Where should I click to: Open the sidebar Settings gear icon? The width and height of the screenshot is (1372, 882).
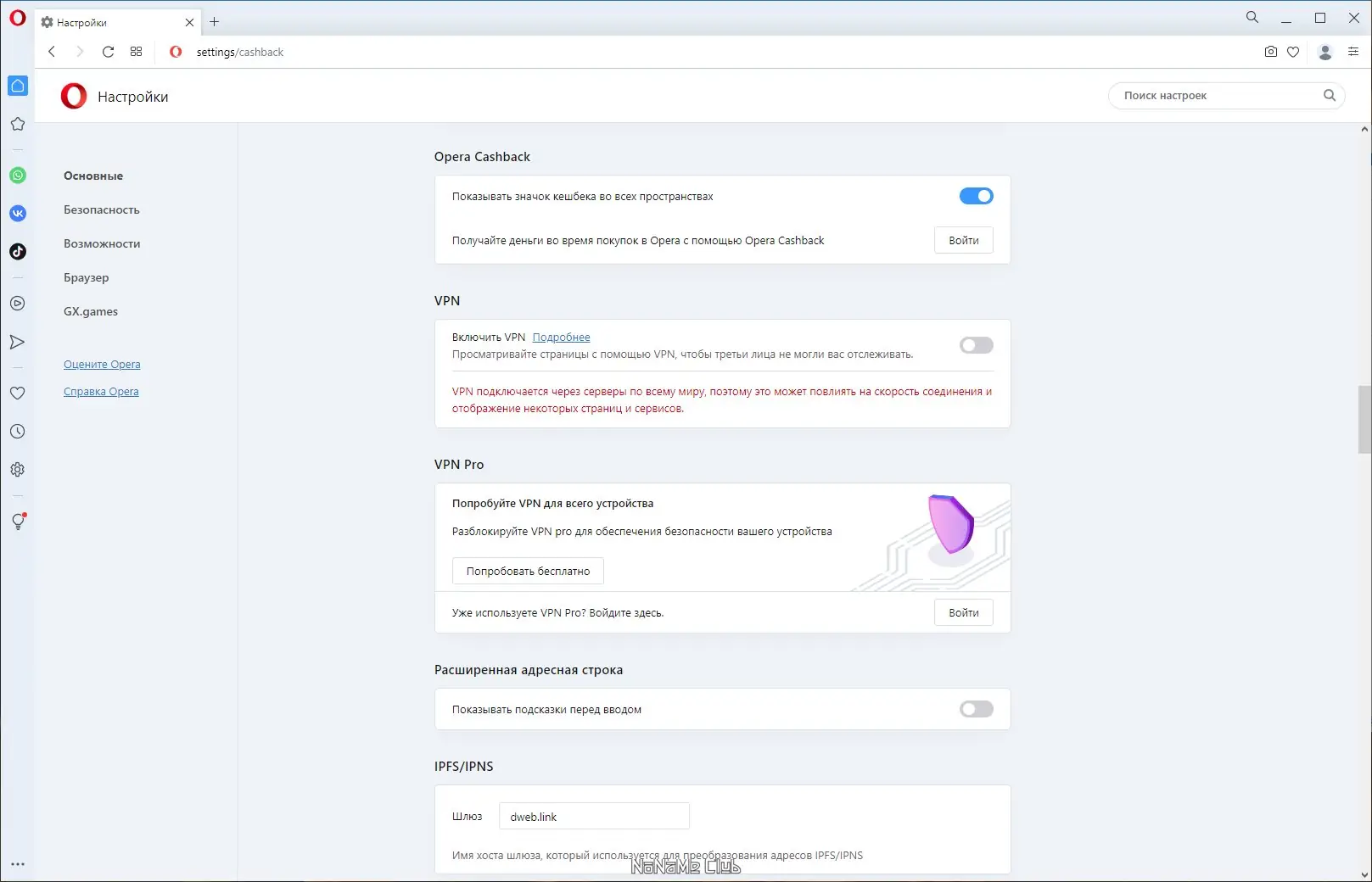pyautogui.click(x=18, y=470)
